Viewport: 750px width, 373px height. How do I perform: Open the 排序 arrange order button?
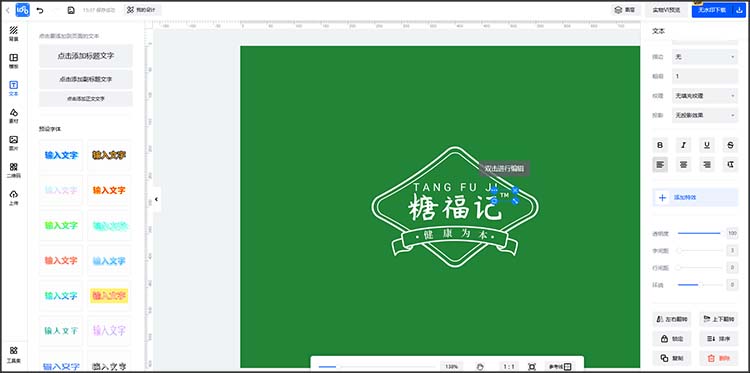[x=718, y=339]
